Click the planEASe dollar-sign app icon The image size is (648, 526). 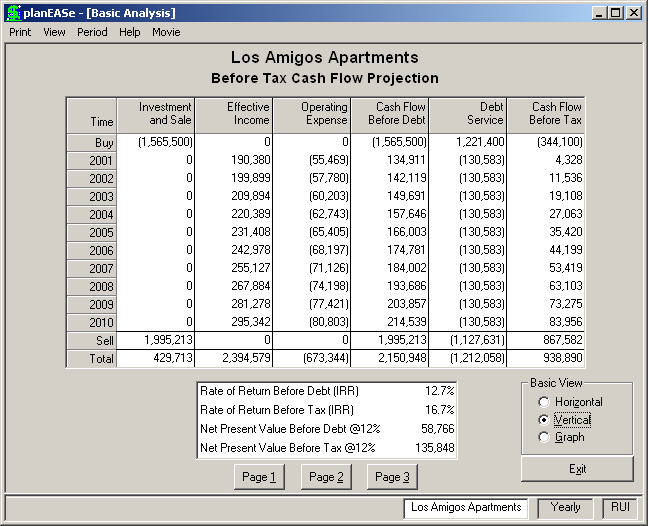coord(14,13)
